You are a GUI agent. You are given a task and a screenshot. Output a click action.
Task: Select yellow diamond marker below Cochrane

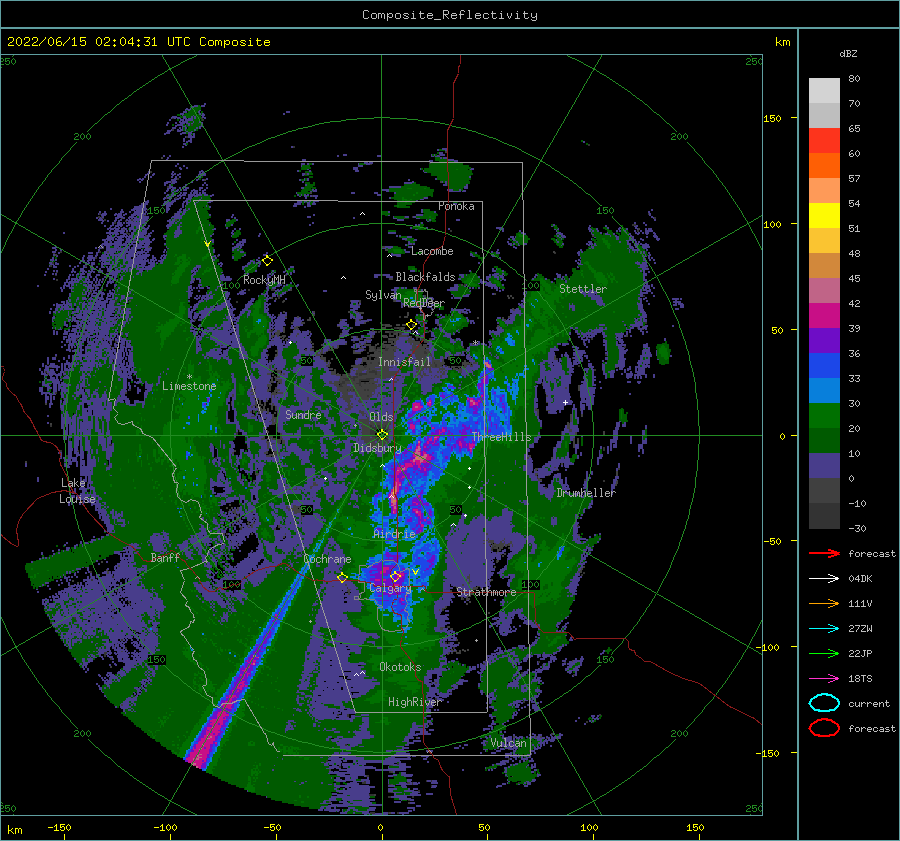[x=342, y=578]
